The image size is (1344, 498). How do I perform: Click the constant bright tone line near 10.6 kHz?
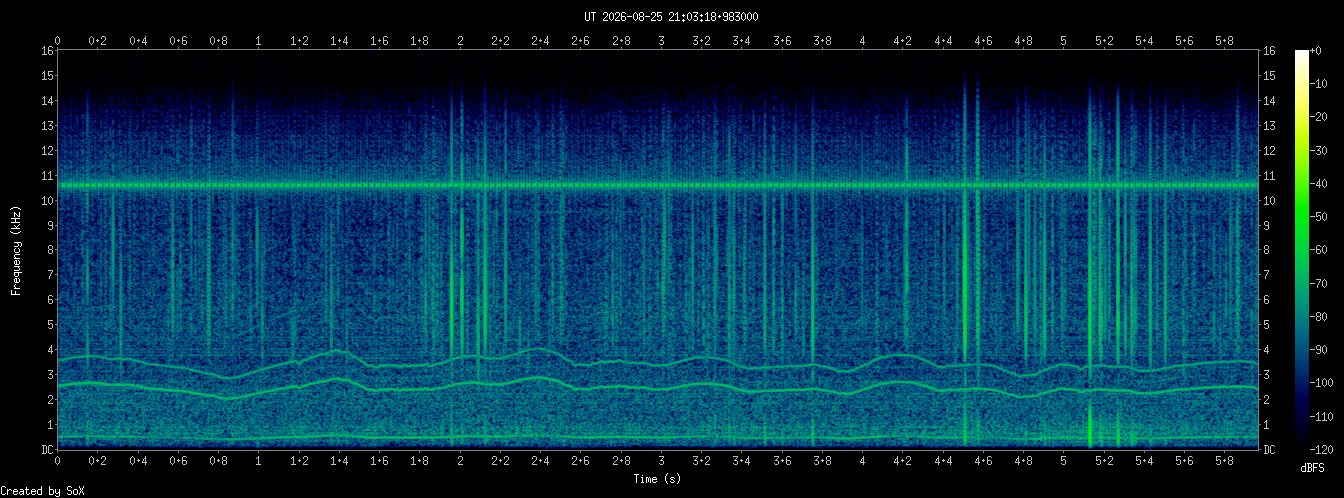click(658, 185)
